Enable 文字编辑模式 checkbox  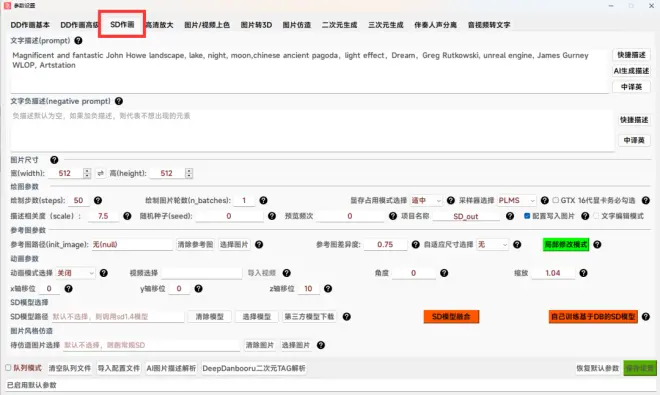click(x=596, y=216)
